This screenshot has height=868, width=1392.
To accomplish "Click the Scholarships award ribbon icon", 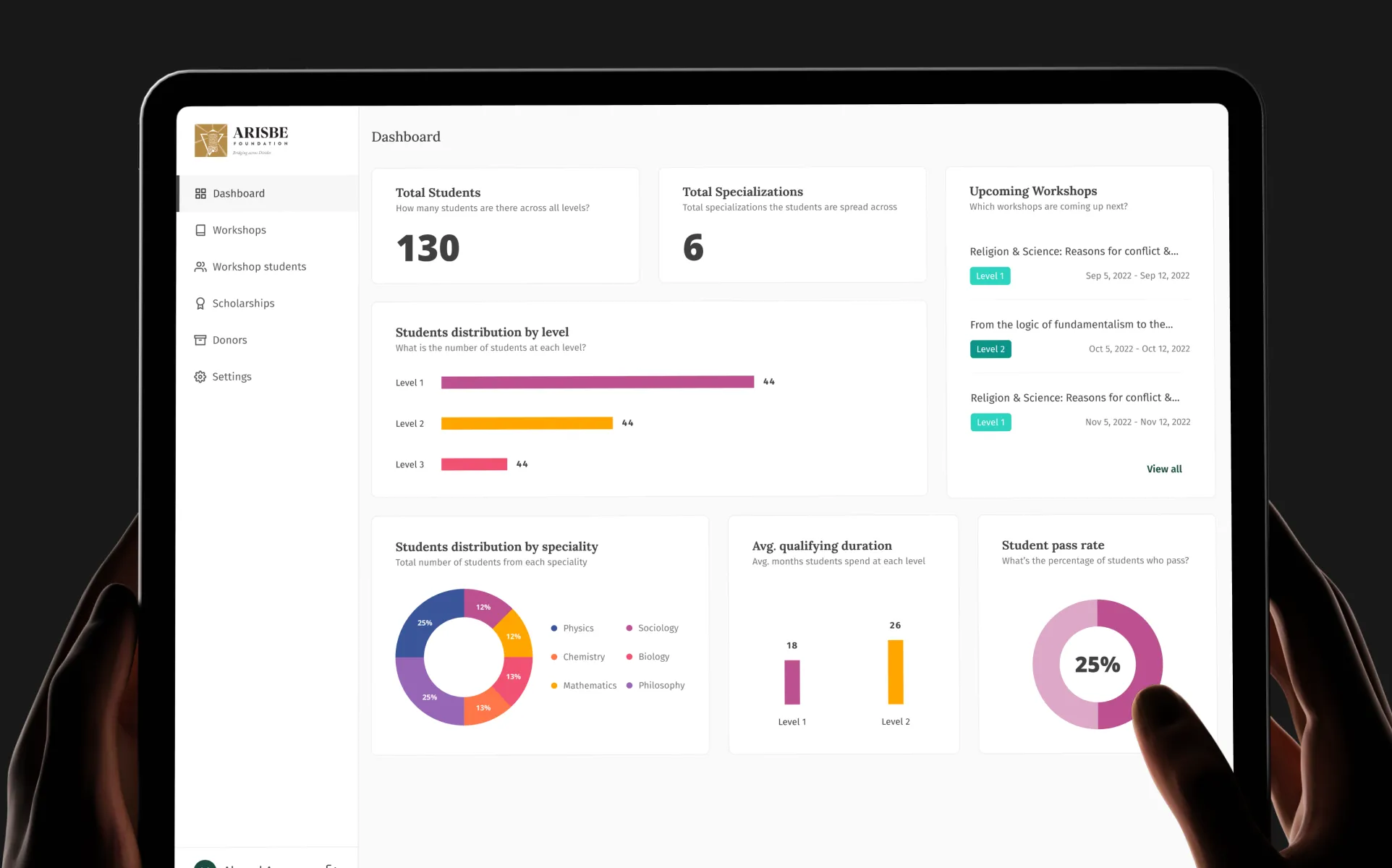I will 200,304.
